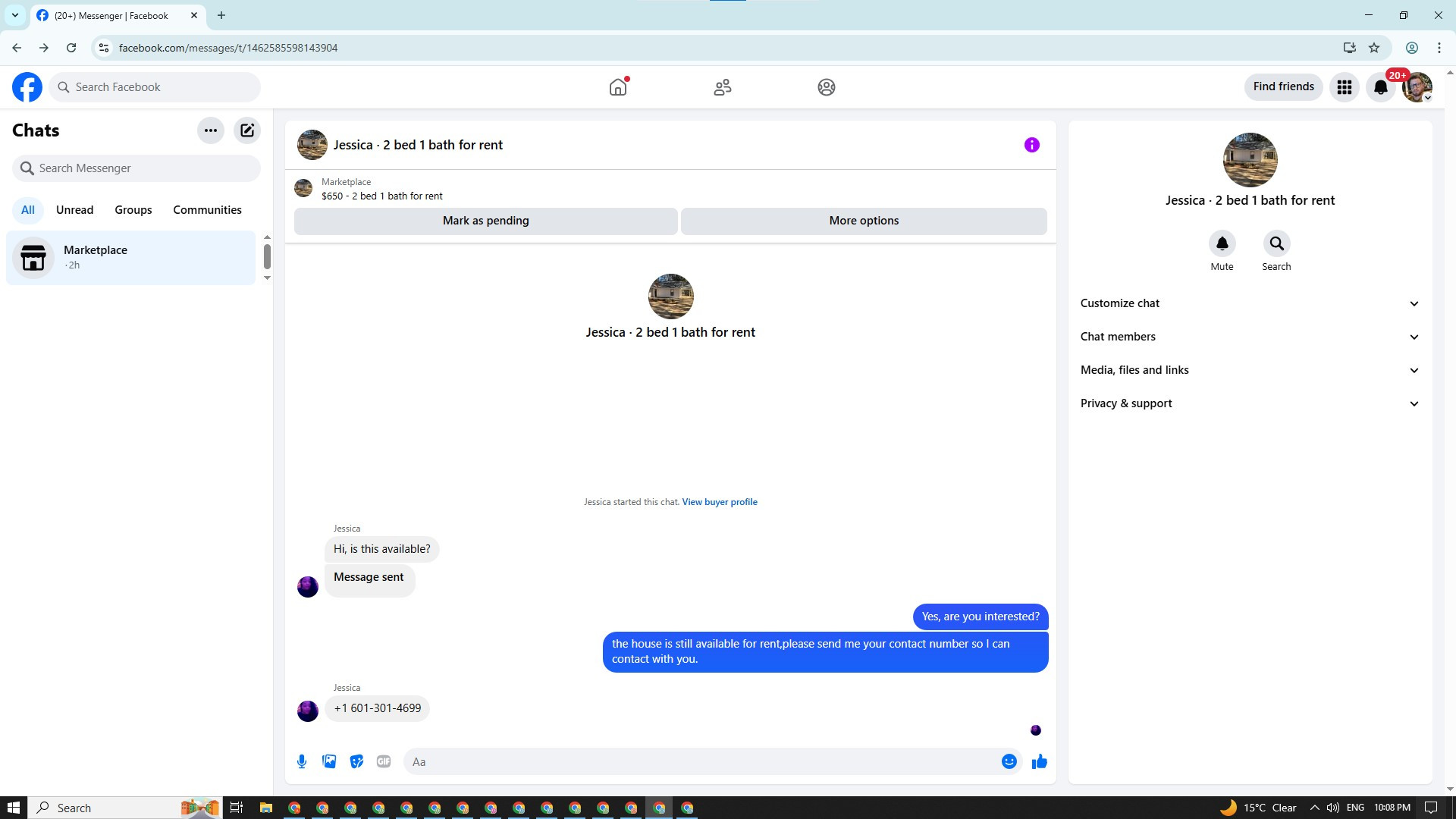Open the Windows notification center
Image resolution: width=1456 pixels, height=819 pixels.
click(1431, 808)
